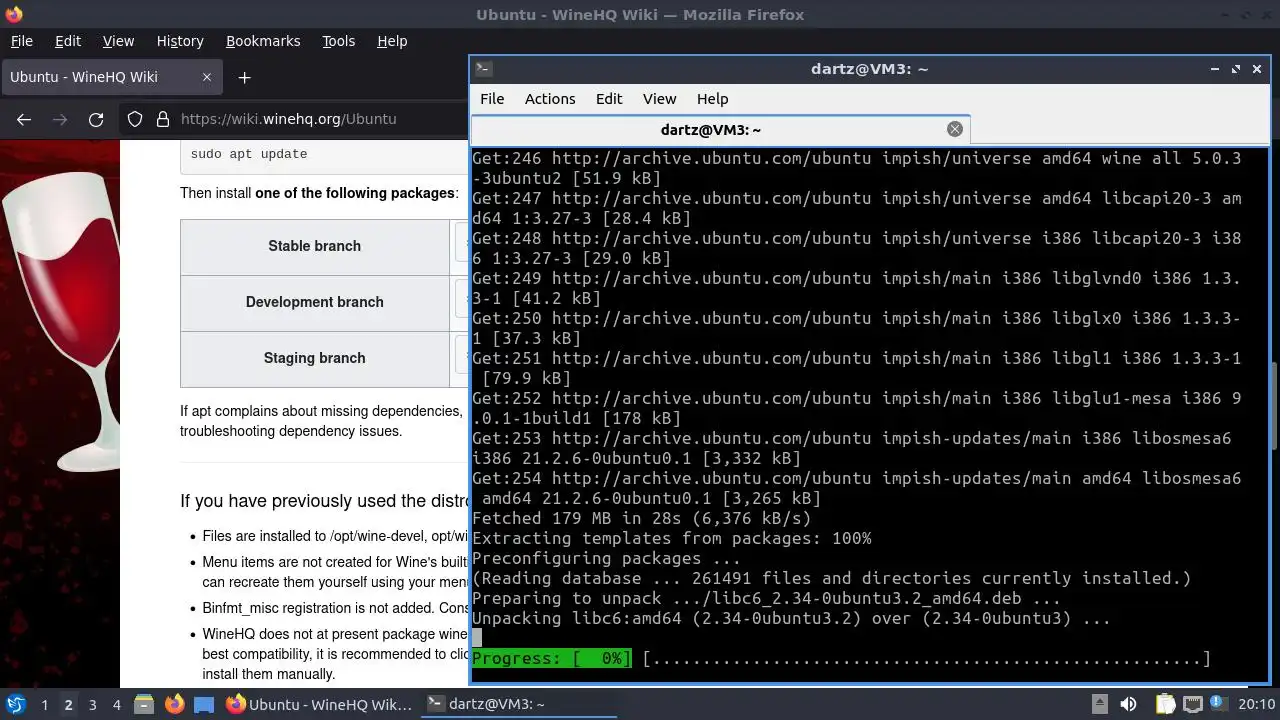Maximize the terminal window
This screenshot has width=1280, height=720.
pos(1236,69)
